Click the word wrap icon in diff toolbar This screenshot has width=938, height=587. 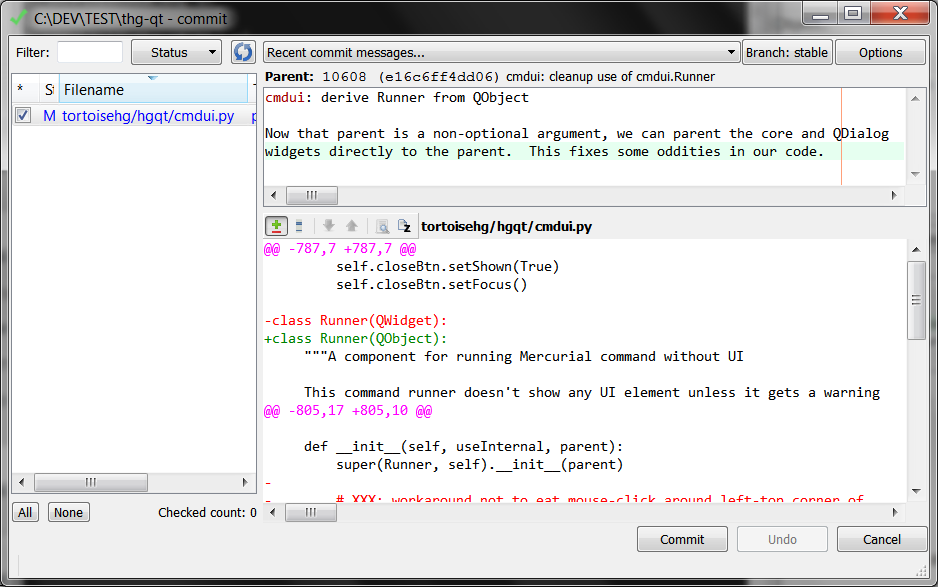point(403,227)
